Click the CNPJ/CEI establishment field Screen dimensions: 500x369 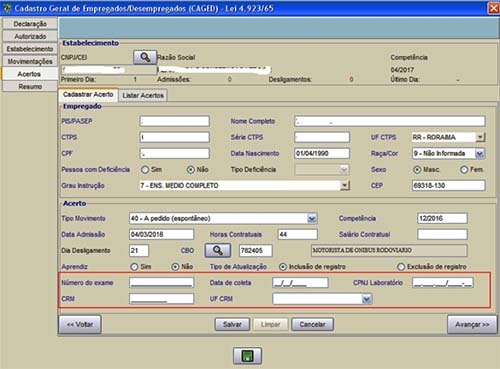pyautogui.click(x=109, y=70)
